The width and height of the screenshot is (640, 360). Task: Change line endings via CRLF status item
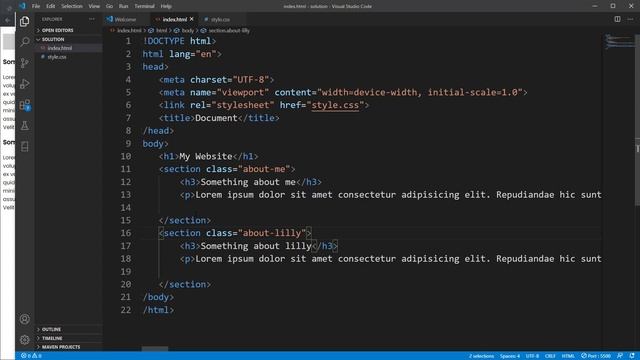[x=550, y=356]
